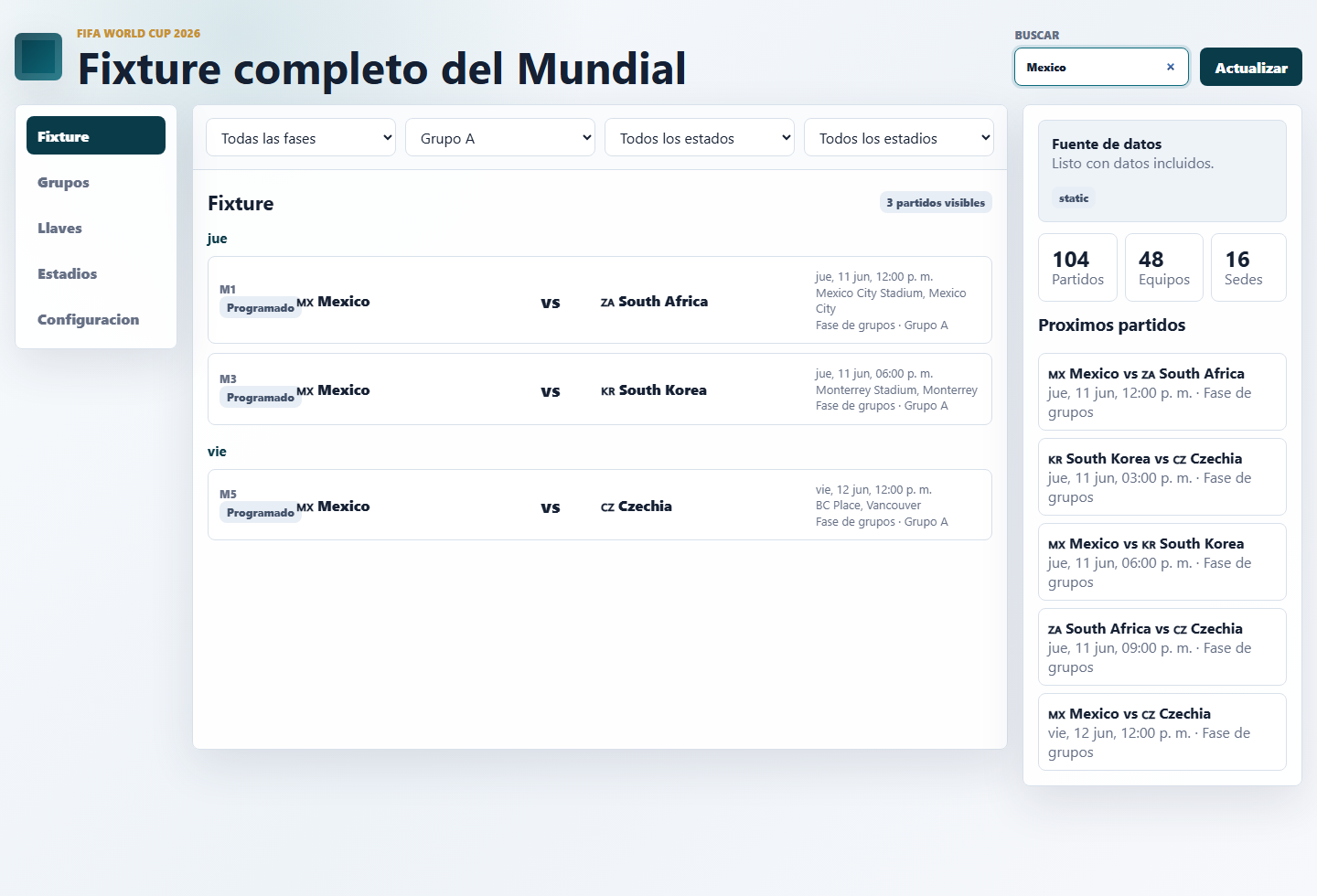
Task: Click the CZ flag code beside Czechia in M5
Action: tap(607, 507)
